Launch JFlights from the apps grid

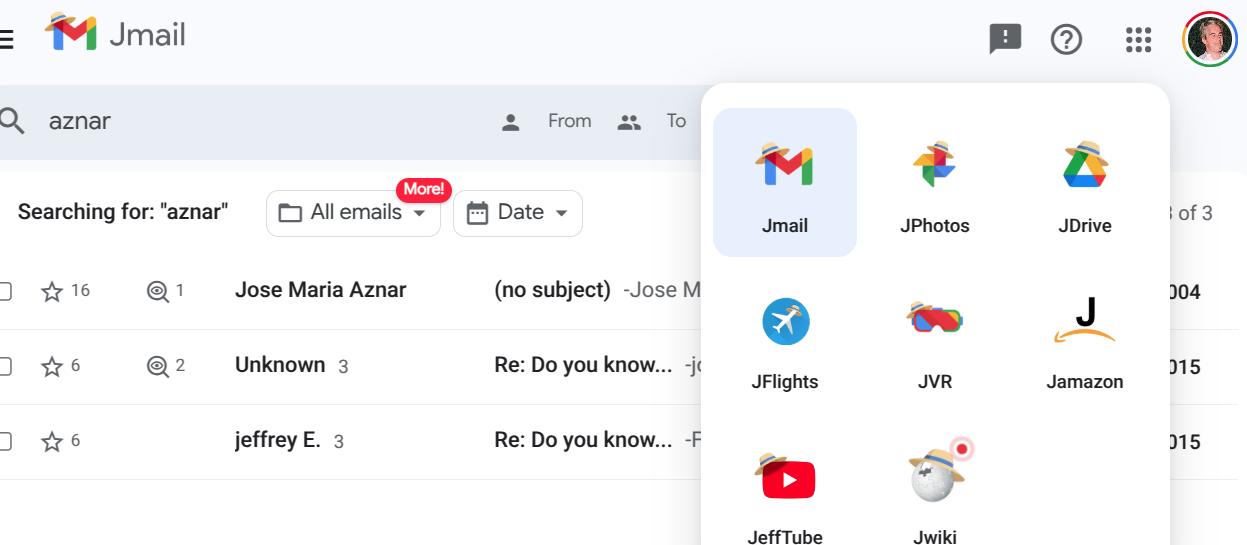tap(785, 339)
